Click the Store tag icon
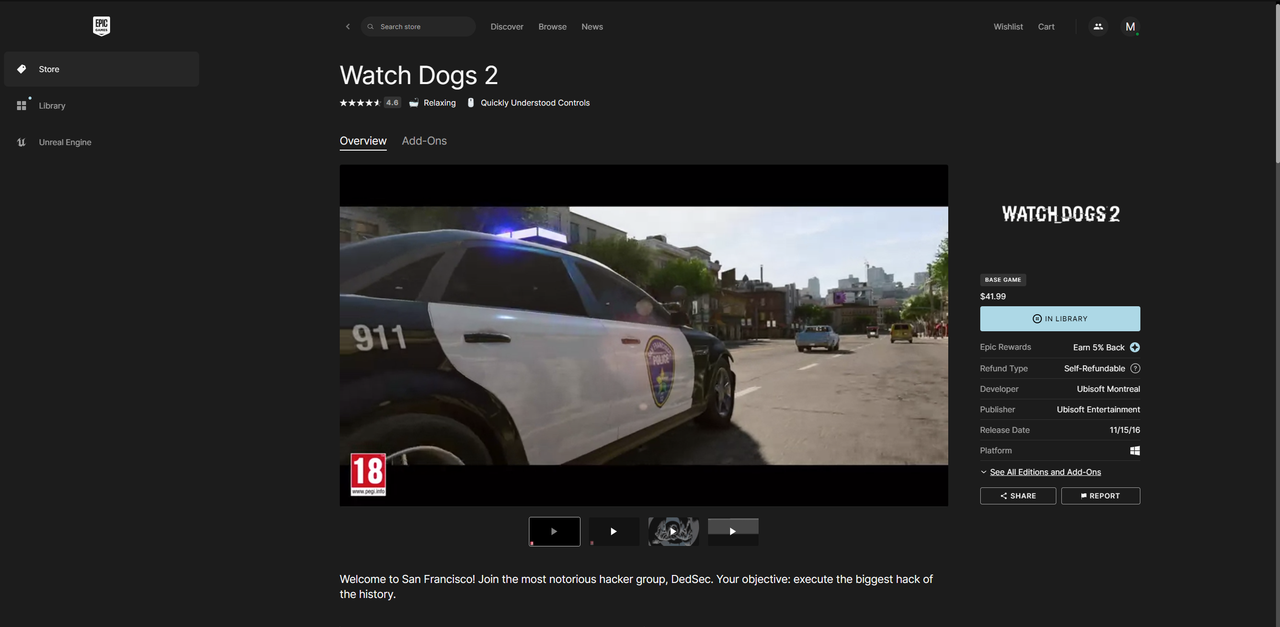The height and width of the screenshot is (627, 1280). (x=22, y=69)
